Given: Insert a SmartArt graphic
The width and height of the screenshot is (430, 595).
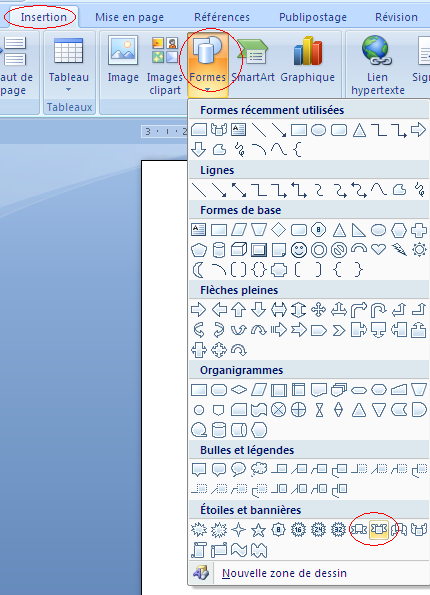Looking at the screenshot, I should (253, 61).
